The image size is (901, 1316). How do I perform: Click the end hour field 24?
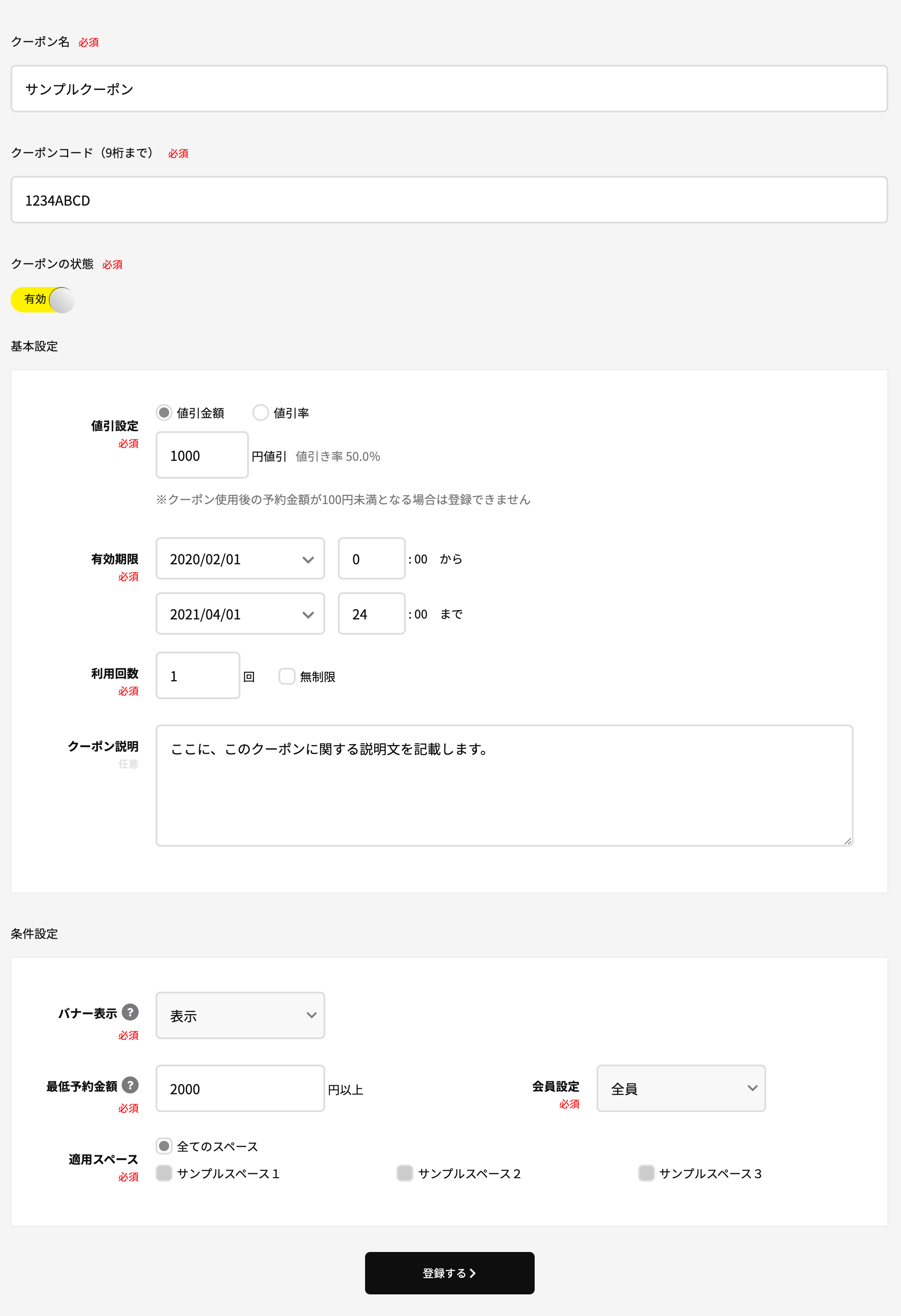(371, 614)
